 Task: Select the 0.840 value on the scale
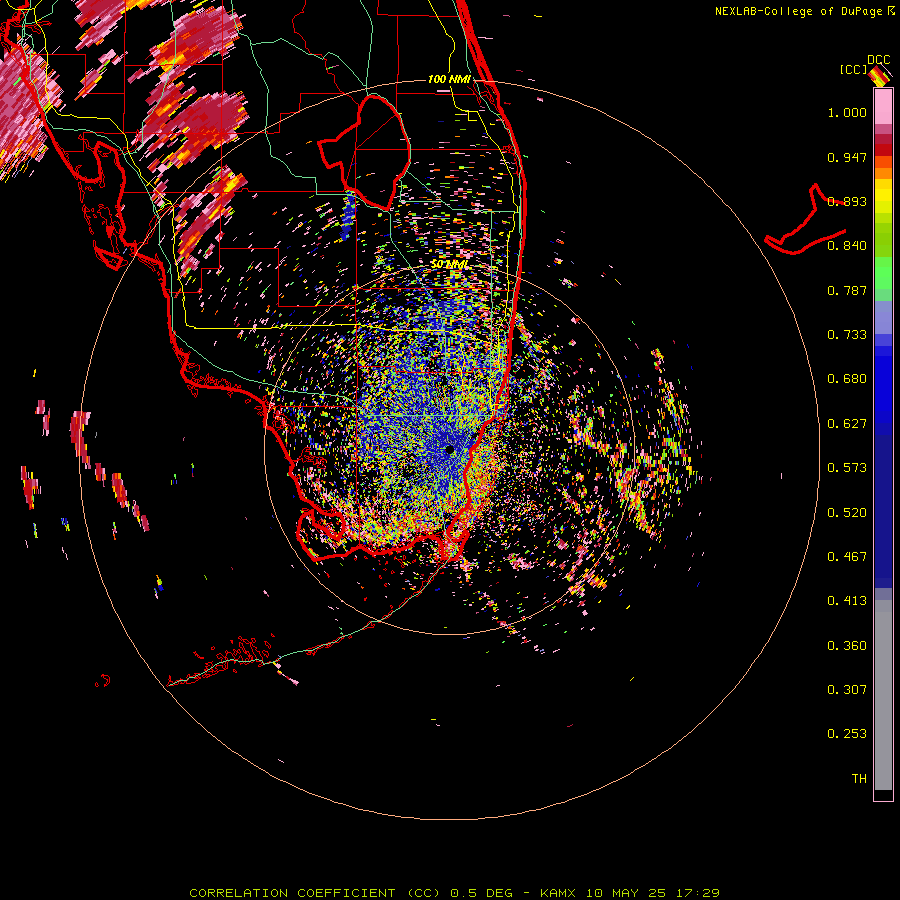point(847,246)
